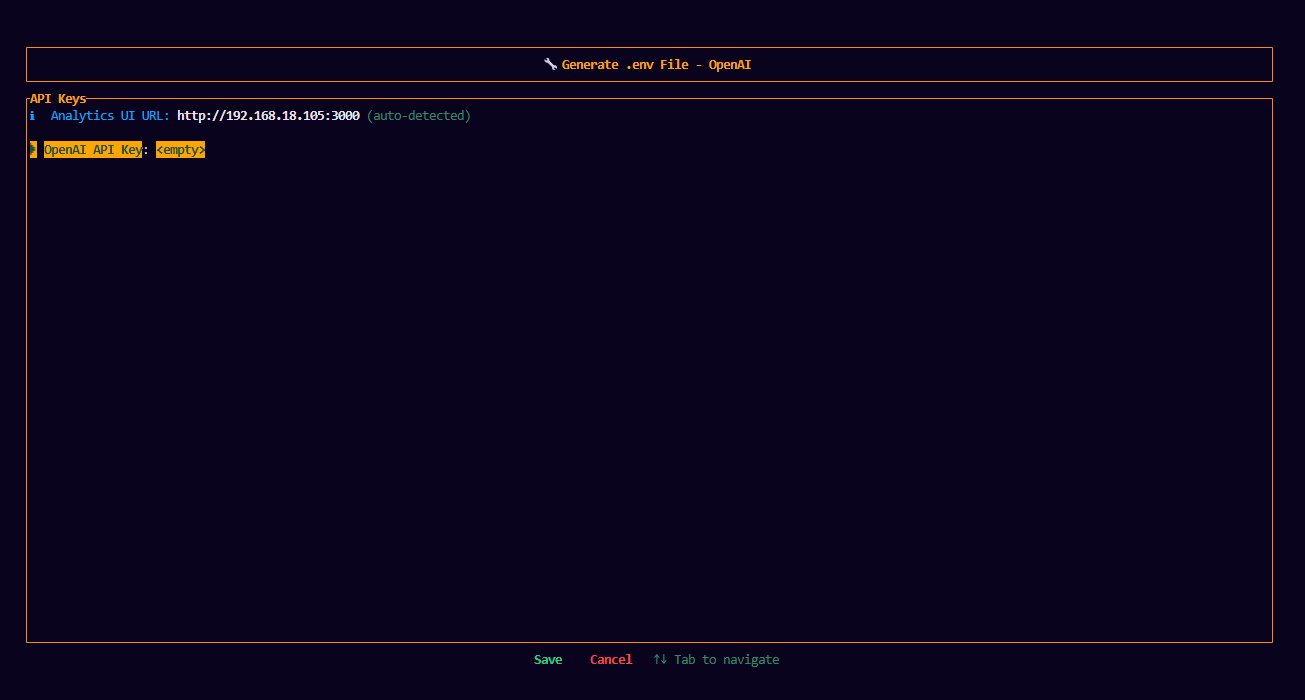Click the Save button

click(x=548, y=660)
